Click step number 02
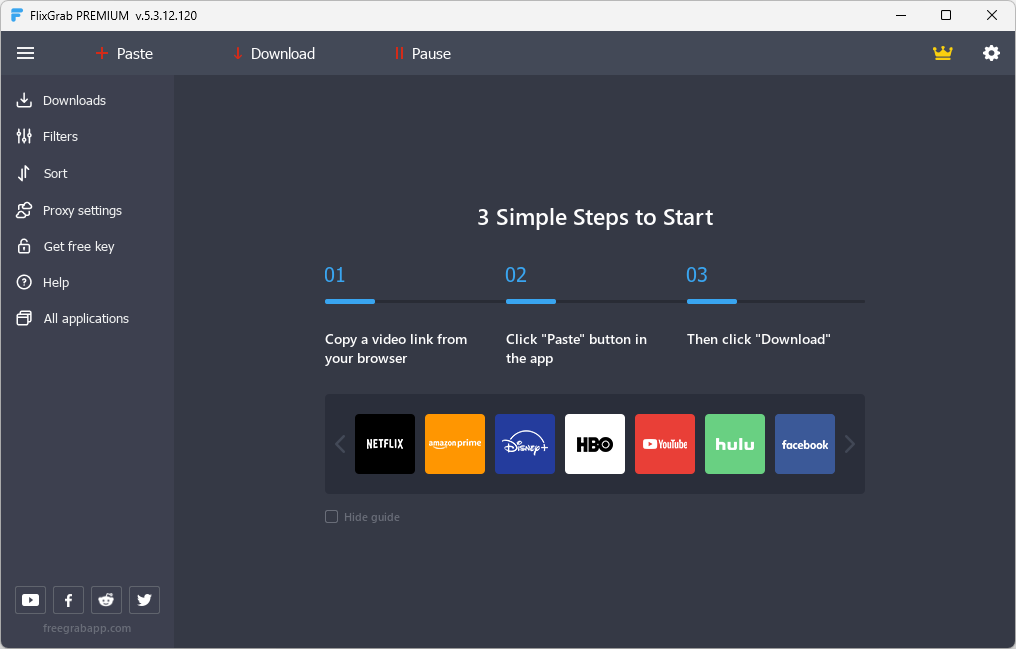The image size is (1016, 649). pos(516,275)
